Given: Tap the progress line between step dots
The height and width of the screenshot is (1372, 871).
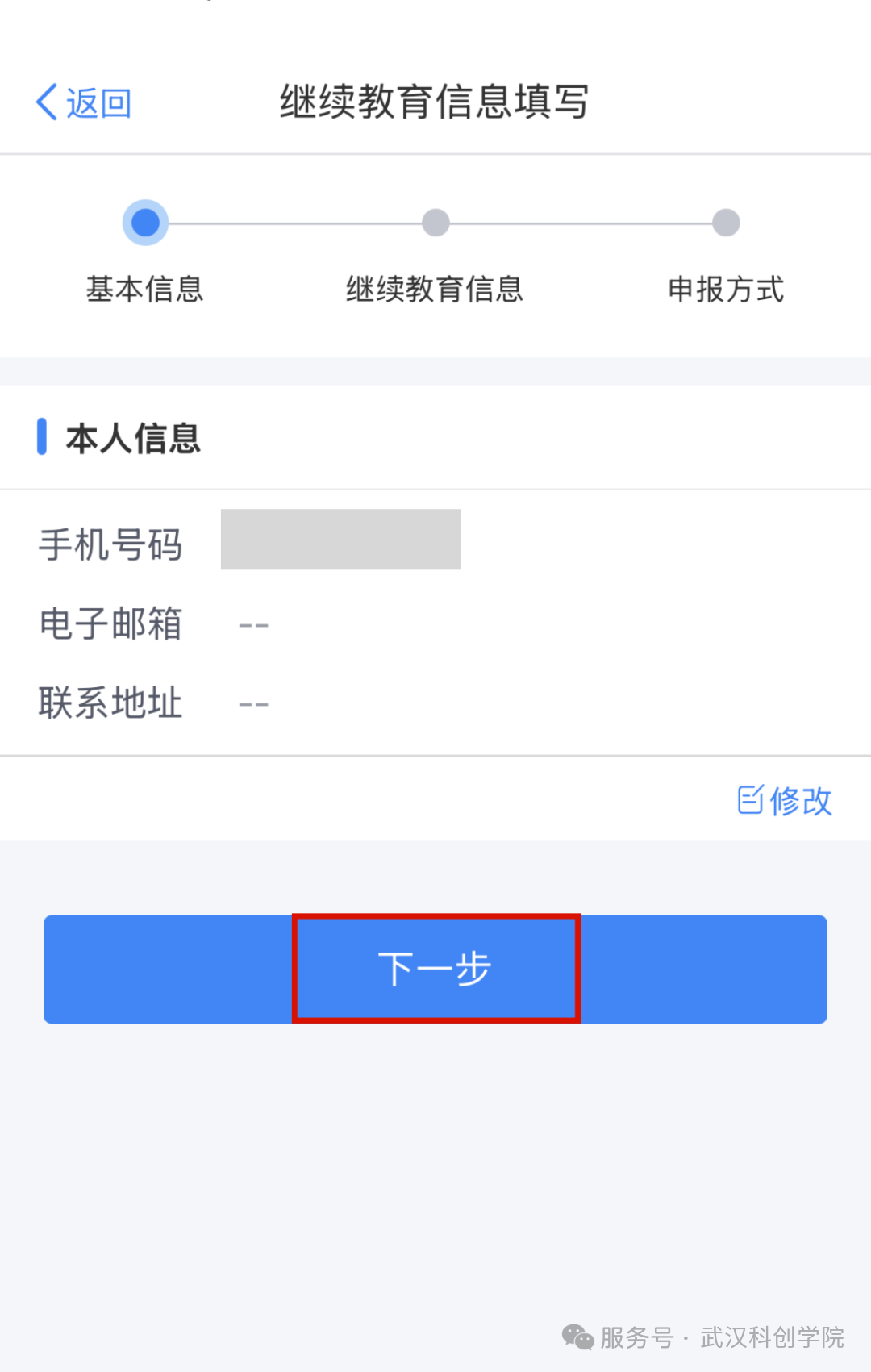Looking at the screenshot, I should point(290,221).
